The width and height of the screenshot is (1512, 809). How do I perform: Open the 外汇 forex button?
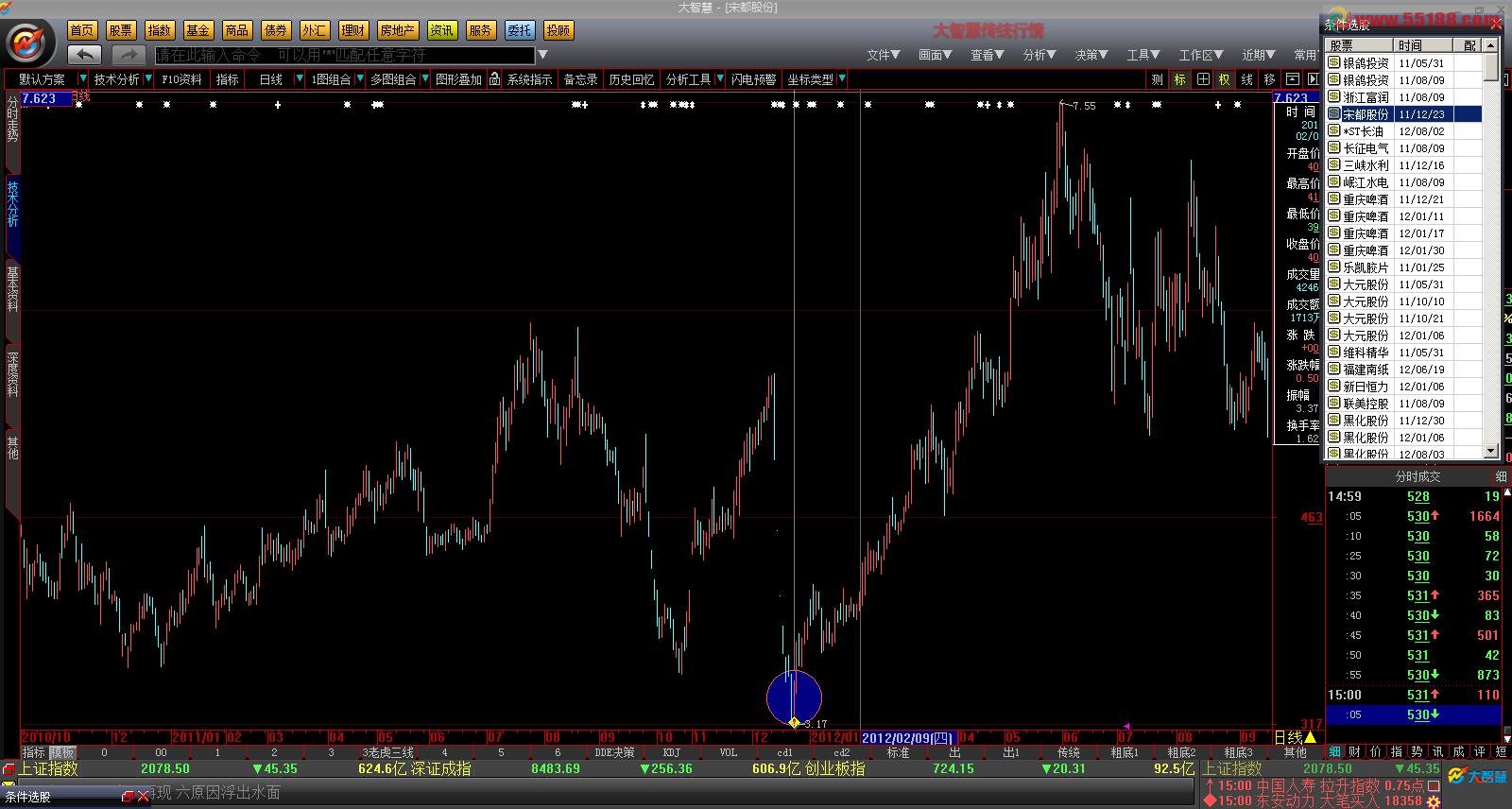pos(314,30)
